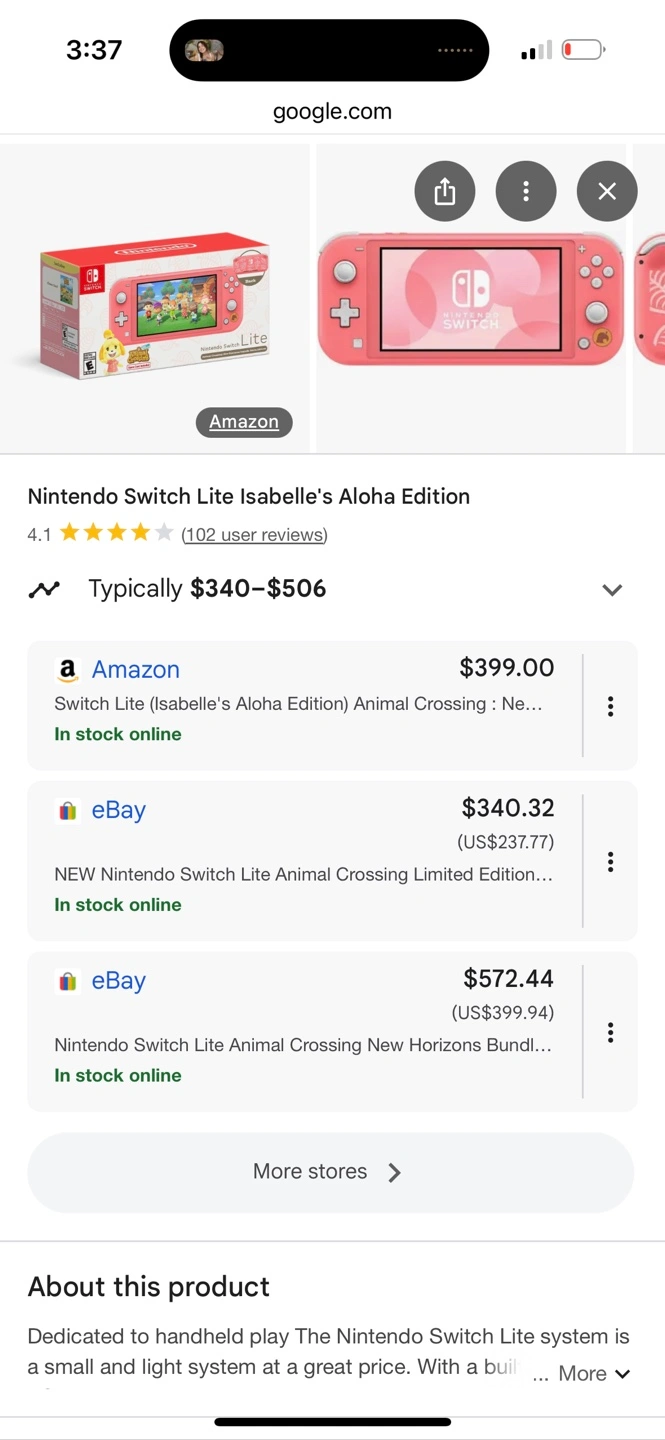Open the 102 user reviews link
The width and height of the screenshot is (665, 1440).
[x=254, y=535]
